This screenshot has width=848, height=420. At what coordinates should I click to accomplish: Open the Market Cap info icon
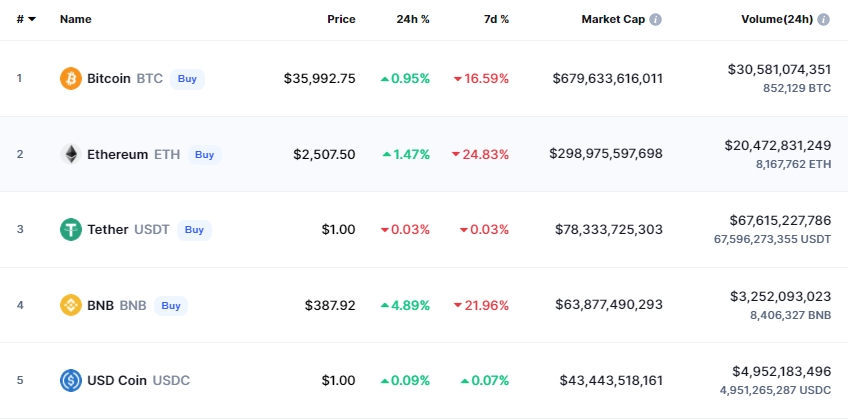coord(656,20)
